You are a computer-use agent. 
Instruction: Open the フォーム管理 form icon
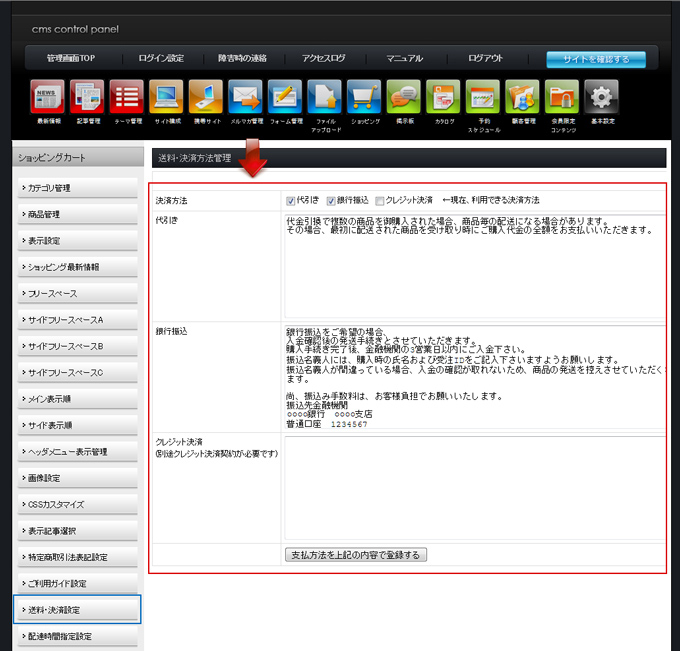click(x=285, y=98)
